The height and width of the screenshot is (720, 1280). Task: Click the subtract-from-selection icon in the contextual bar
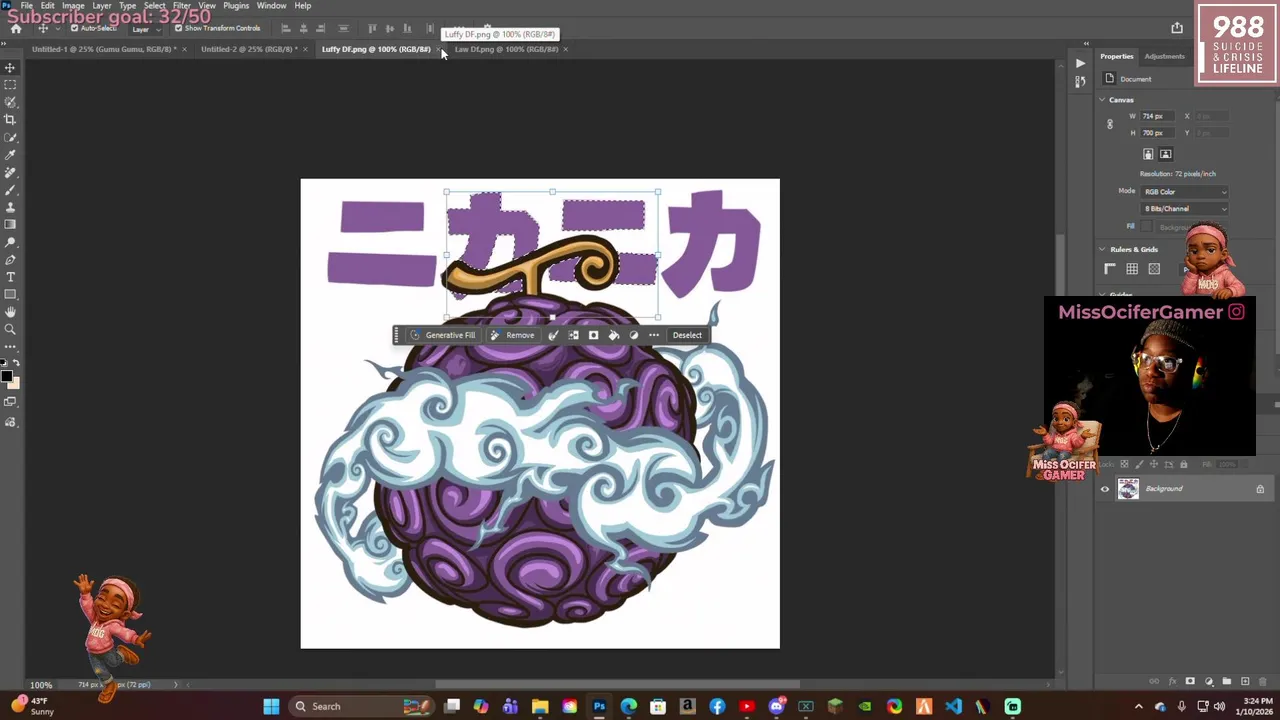553,335
